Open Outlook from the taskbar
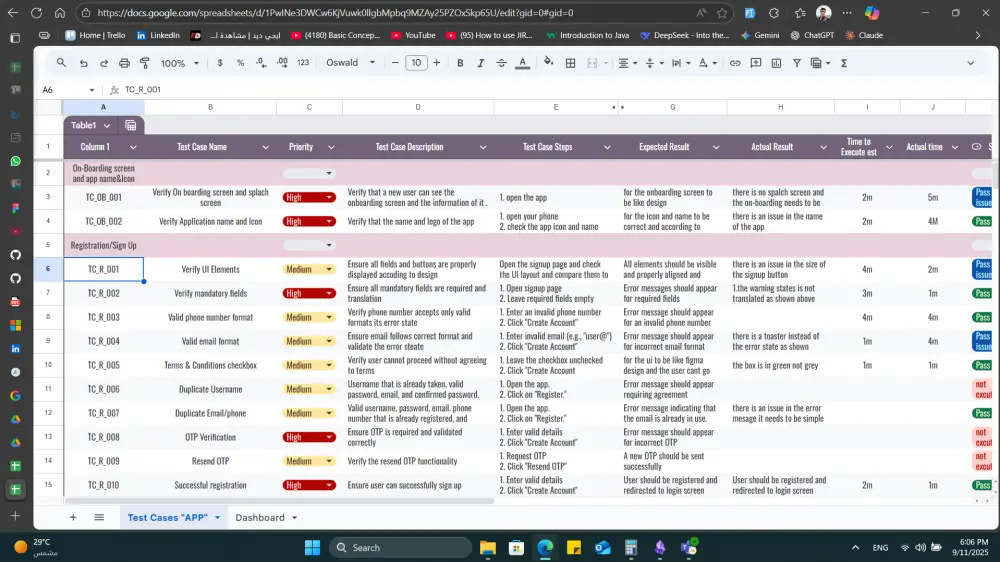This screenshot has height=562, width=1000. (x=603, y=547)
